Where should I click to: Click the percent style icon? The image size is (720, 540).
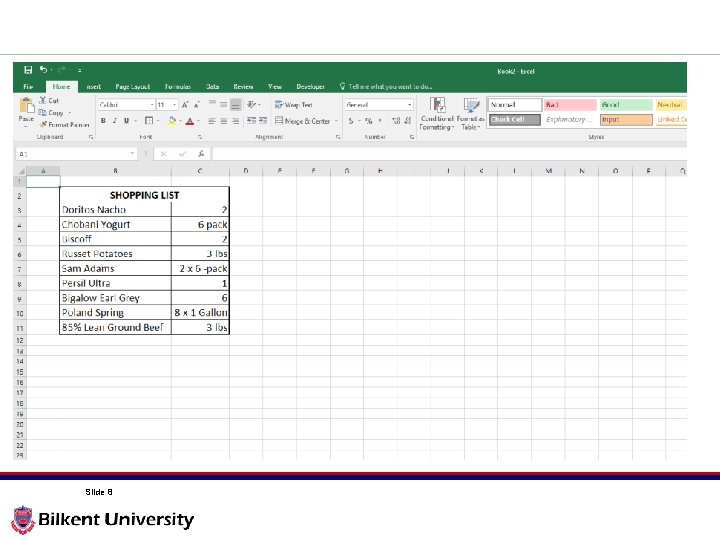(368, 121)
